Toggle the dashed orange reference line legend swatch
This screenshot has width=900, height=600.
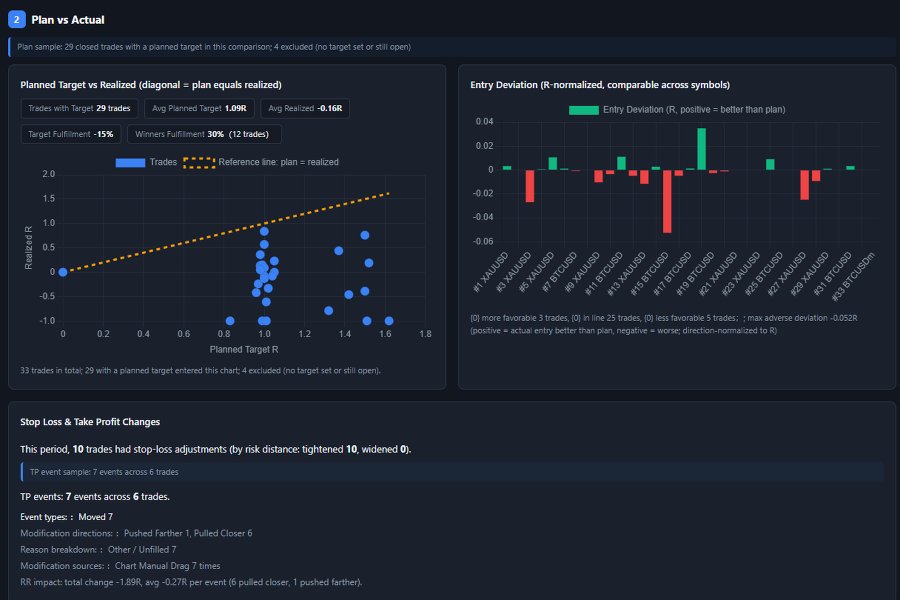[x=199, y=162]
